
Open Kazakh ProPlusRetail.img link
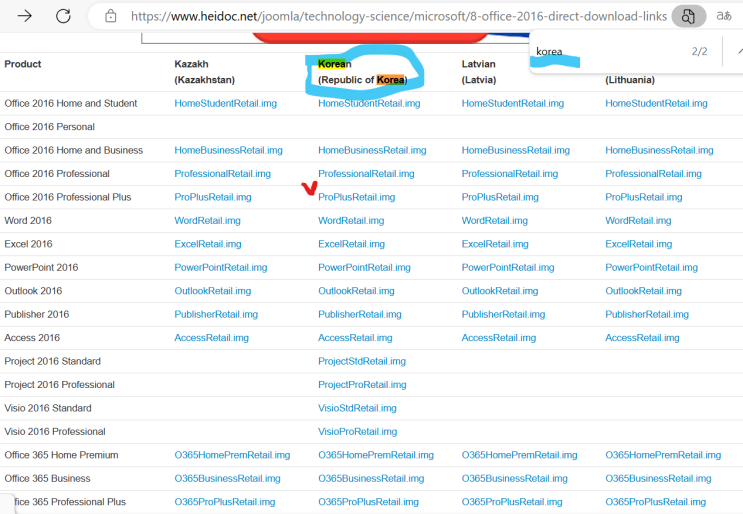tap(213, 197)
